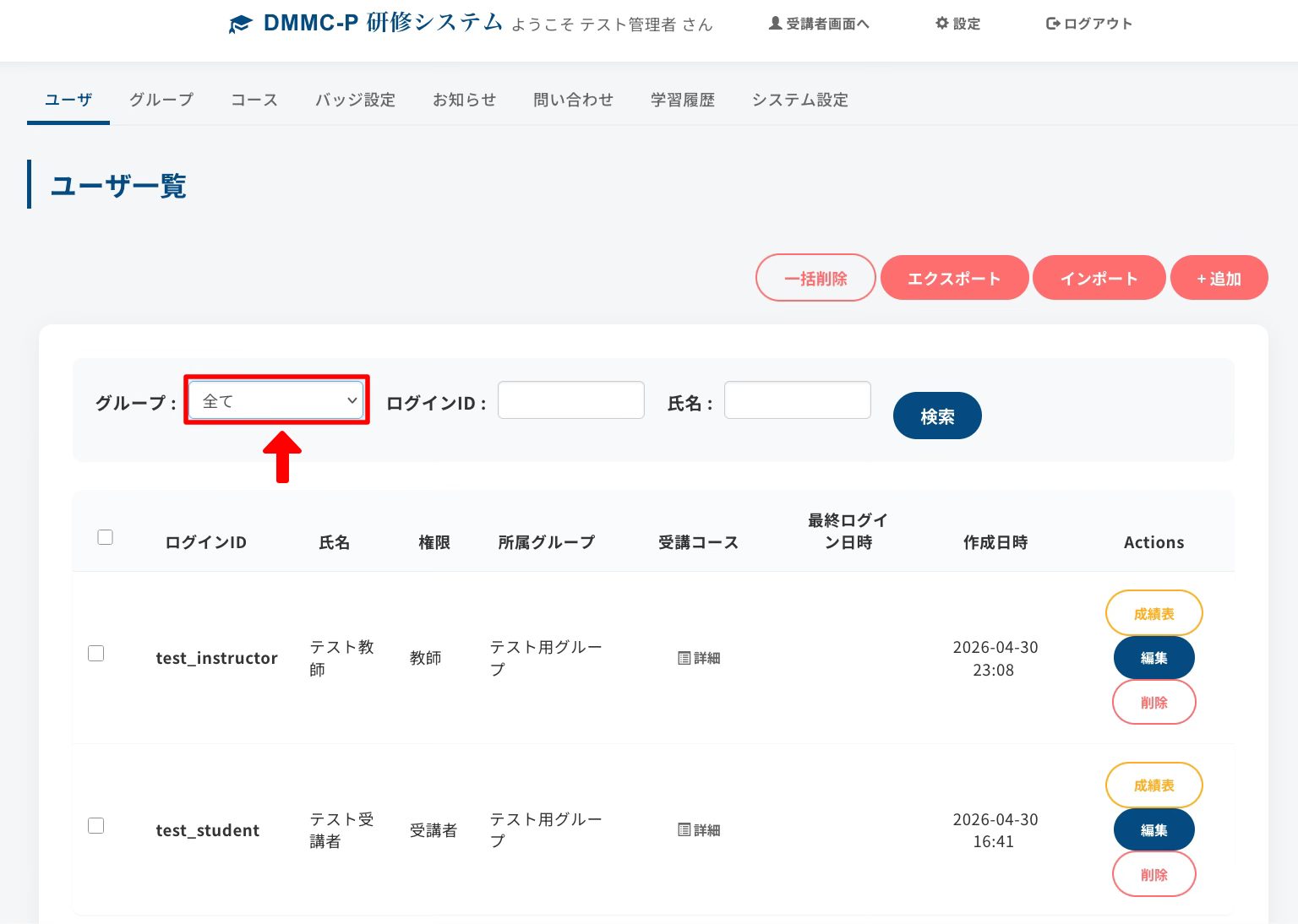Click the +追加 add user button
The width and height of the screenshot is (1298, 924).
[x=1219, y=278]
